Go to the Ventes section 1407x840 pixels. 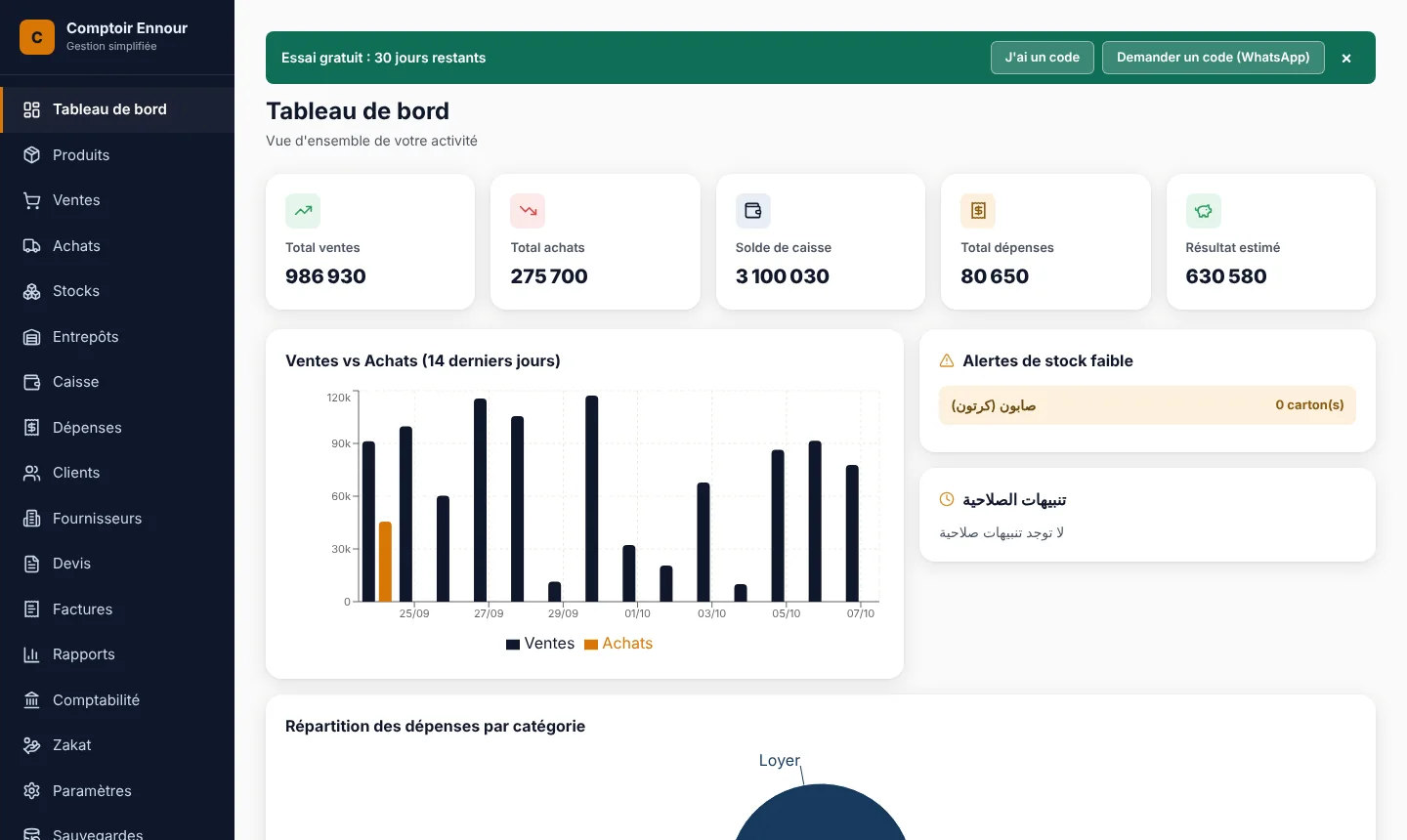tap(117, 200)
